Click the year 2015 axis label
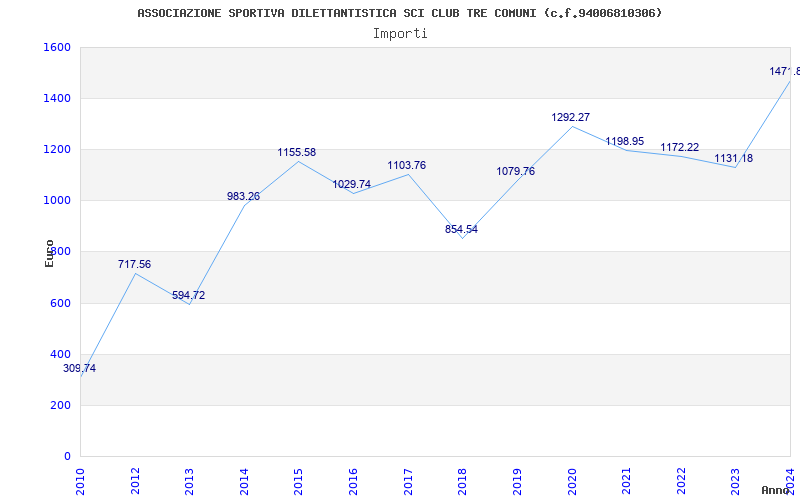Screen dimensions: 800x500 (299, 482)
